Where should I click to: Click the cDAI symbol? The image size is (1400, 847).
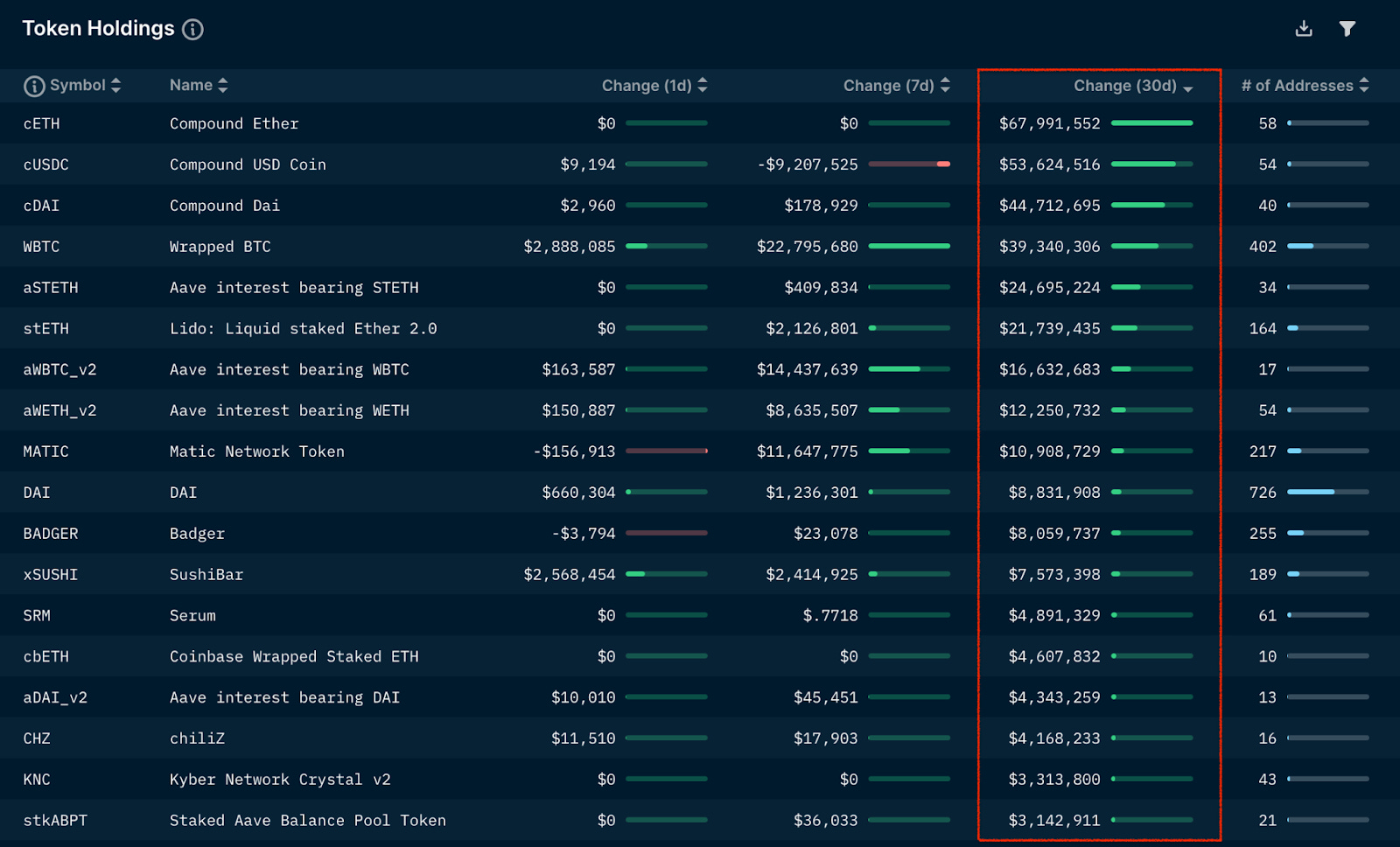point(41,206)
